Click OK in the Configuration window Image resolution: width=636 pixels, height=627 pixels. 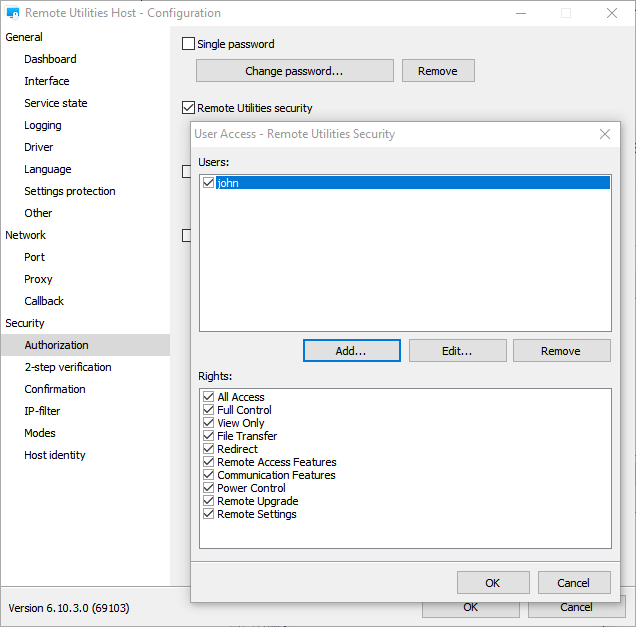point(471,610)
